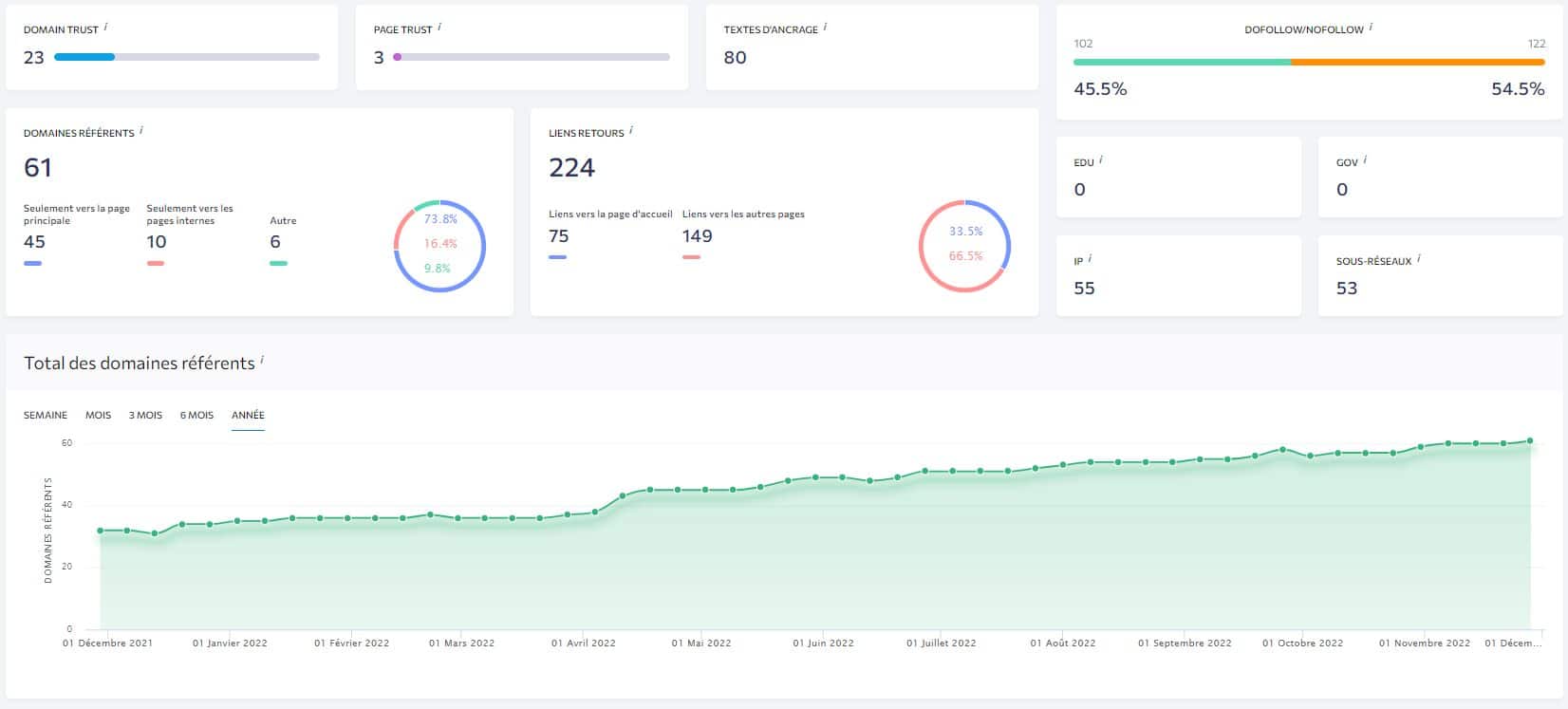Switch chart to 6 Mois
This screenshot has height=709, width=1568.
(196, 415)
